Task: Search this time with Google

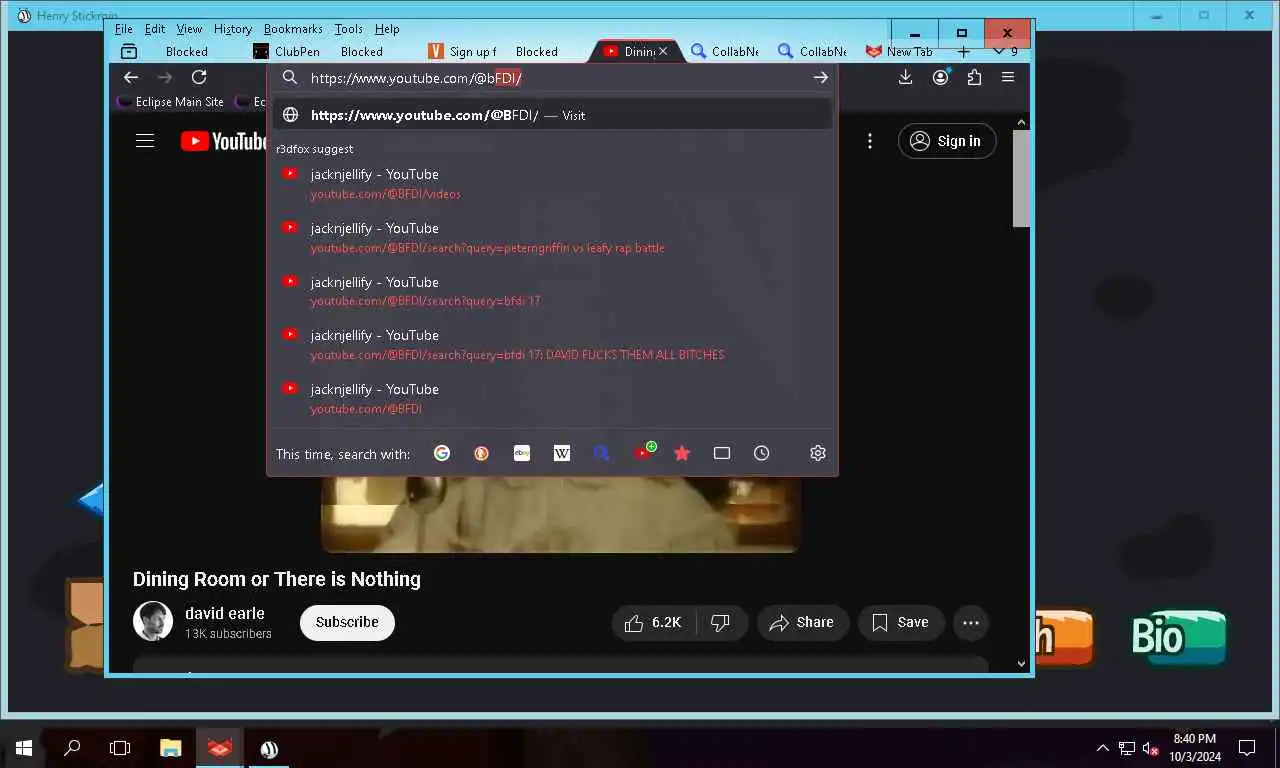Action: 442,453
